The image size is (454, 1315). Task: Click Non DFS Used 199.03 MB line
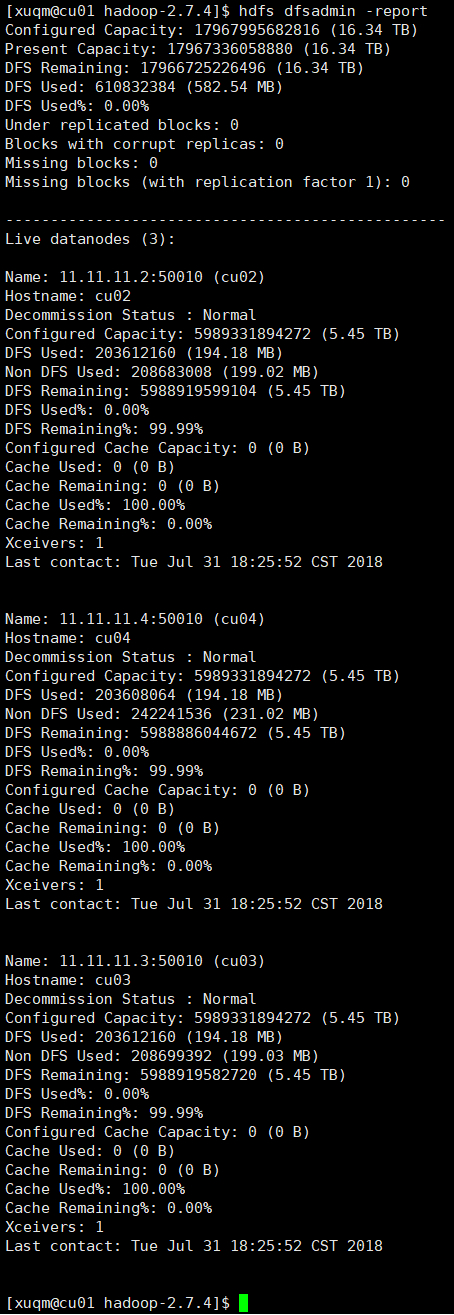(162, 1056)
